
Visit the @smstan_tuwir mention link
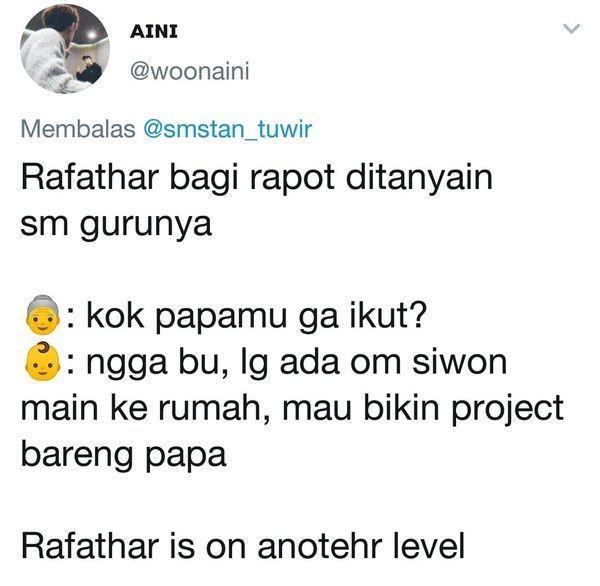pos(228,129)
